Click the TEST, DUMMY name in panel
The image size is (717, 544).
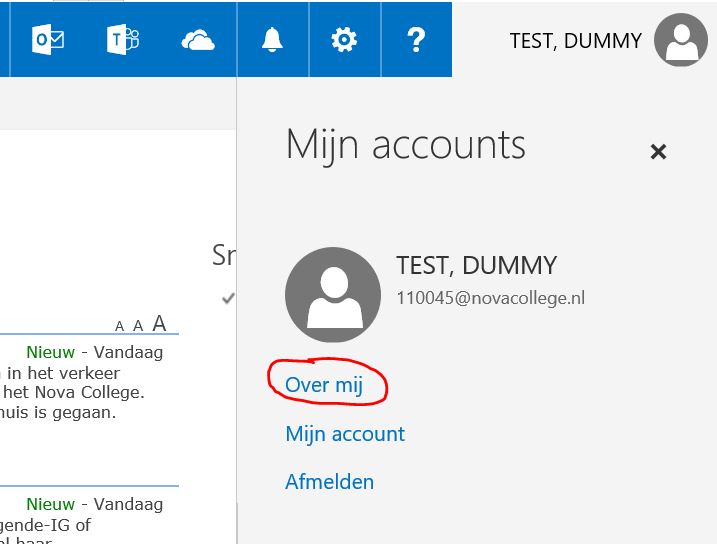coord(476,266)
